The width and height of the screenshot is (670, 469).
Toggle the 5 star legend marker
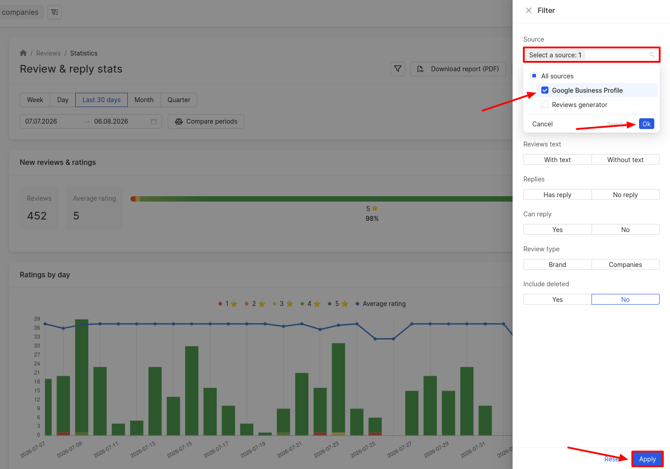tap(338, 304)
